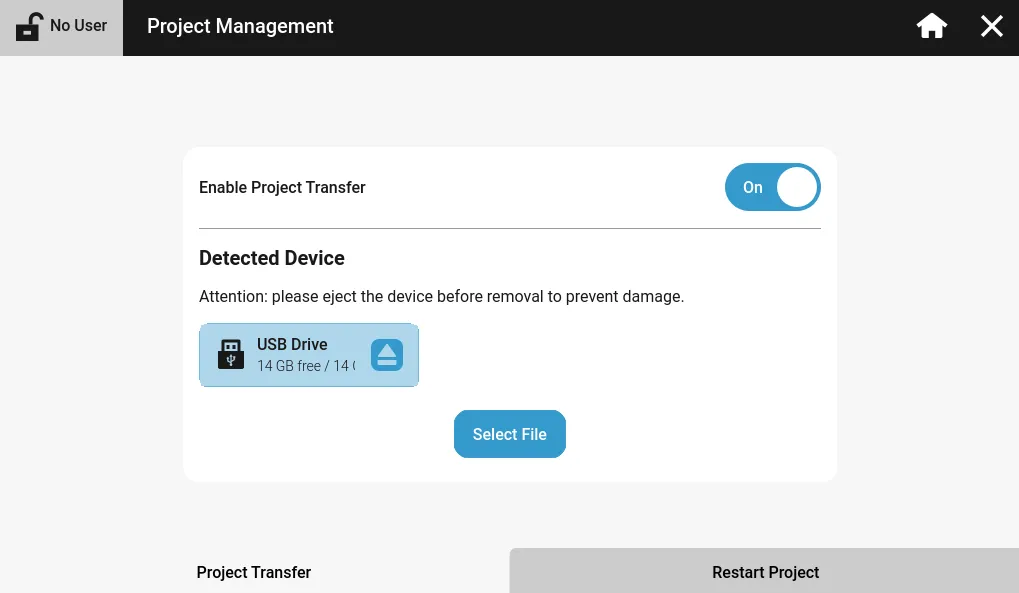Click the white knob of the On switch

[x=797, y=188]
